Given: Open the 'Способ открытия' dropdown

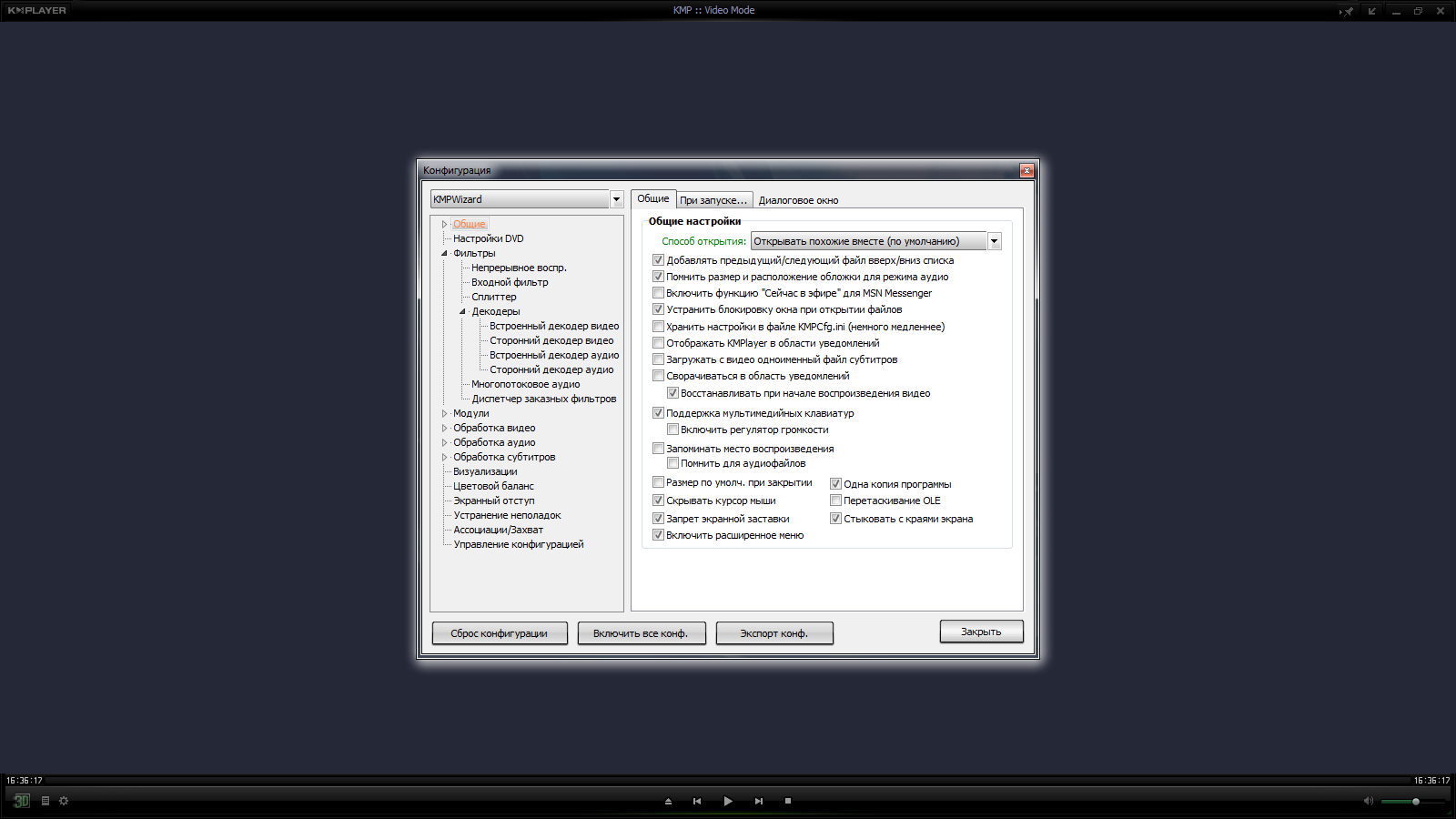Looking at the screenshot, I should 994,241.
